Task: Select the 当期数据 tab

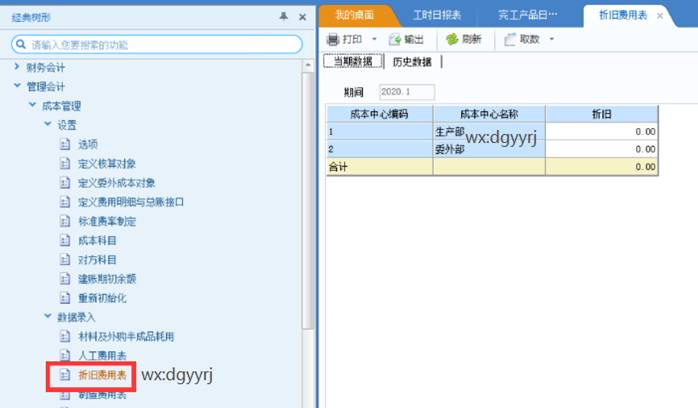Action: click(x=352, y=62)
